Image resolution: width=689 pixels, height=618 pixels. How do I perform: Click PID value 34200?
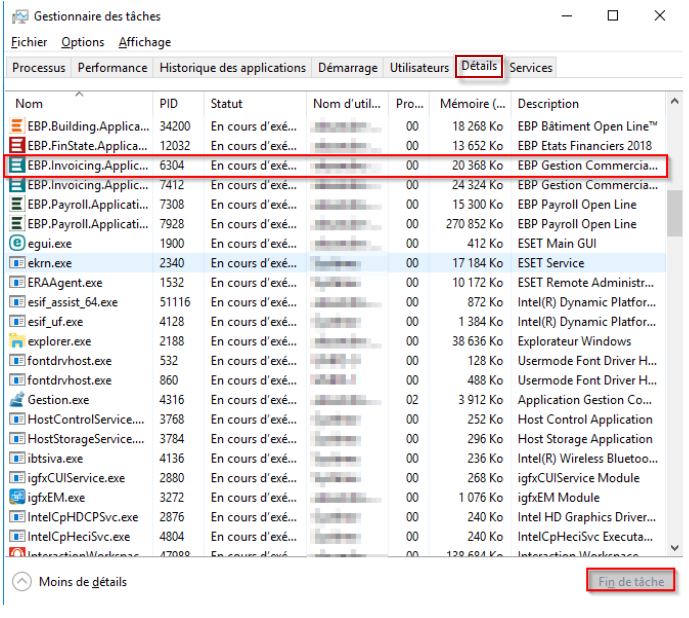[174, 126]
